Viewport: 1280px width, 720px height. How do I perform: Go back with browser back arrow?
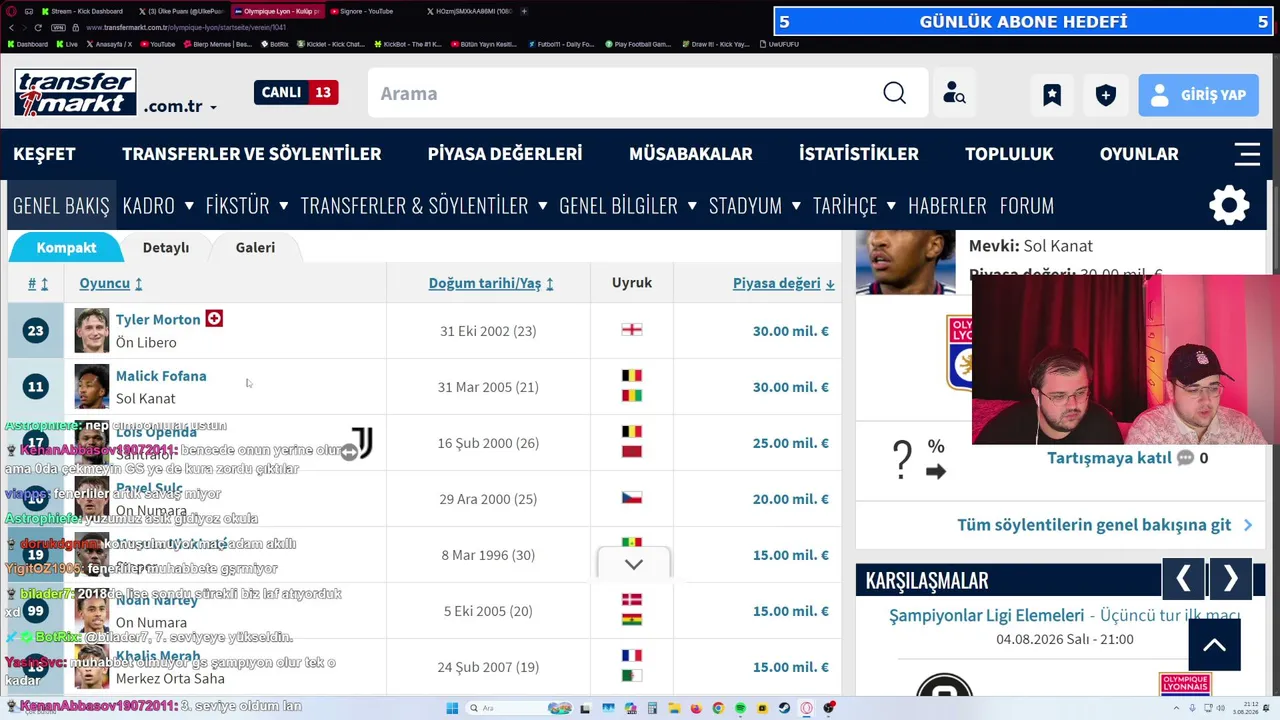point(10,27)
